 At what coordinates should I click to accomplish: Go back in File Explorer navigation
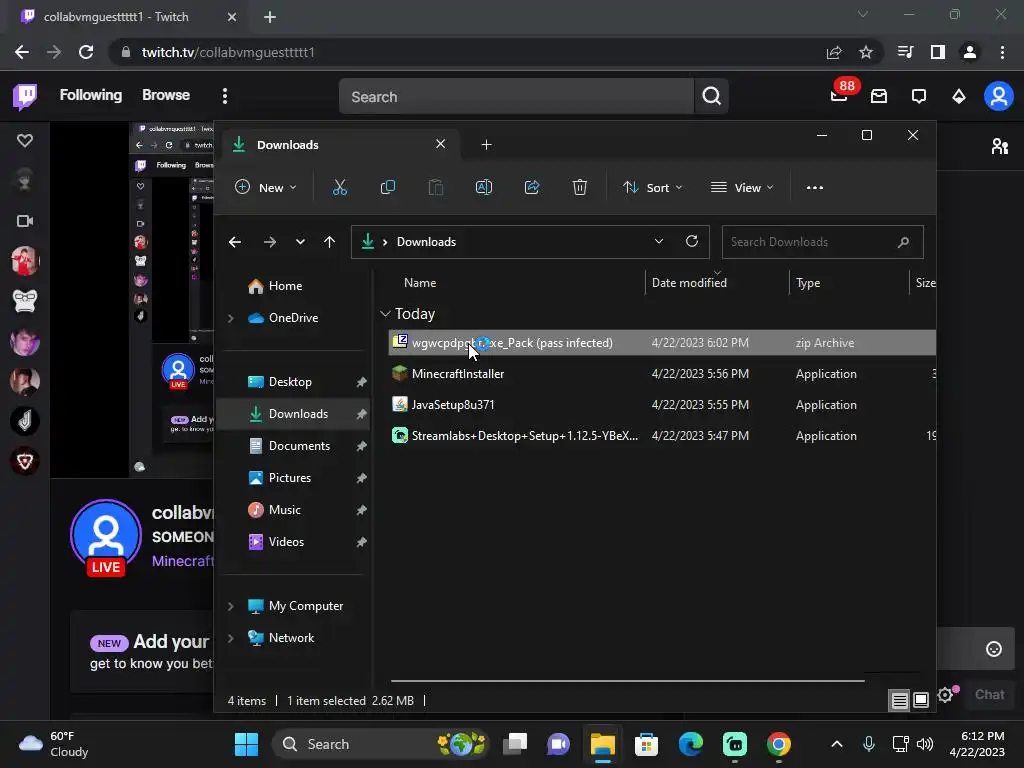coord(235,242)
